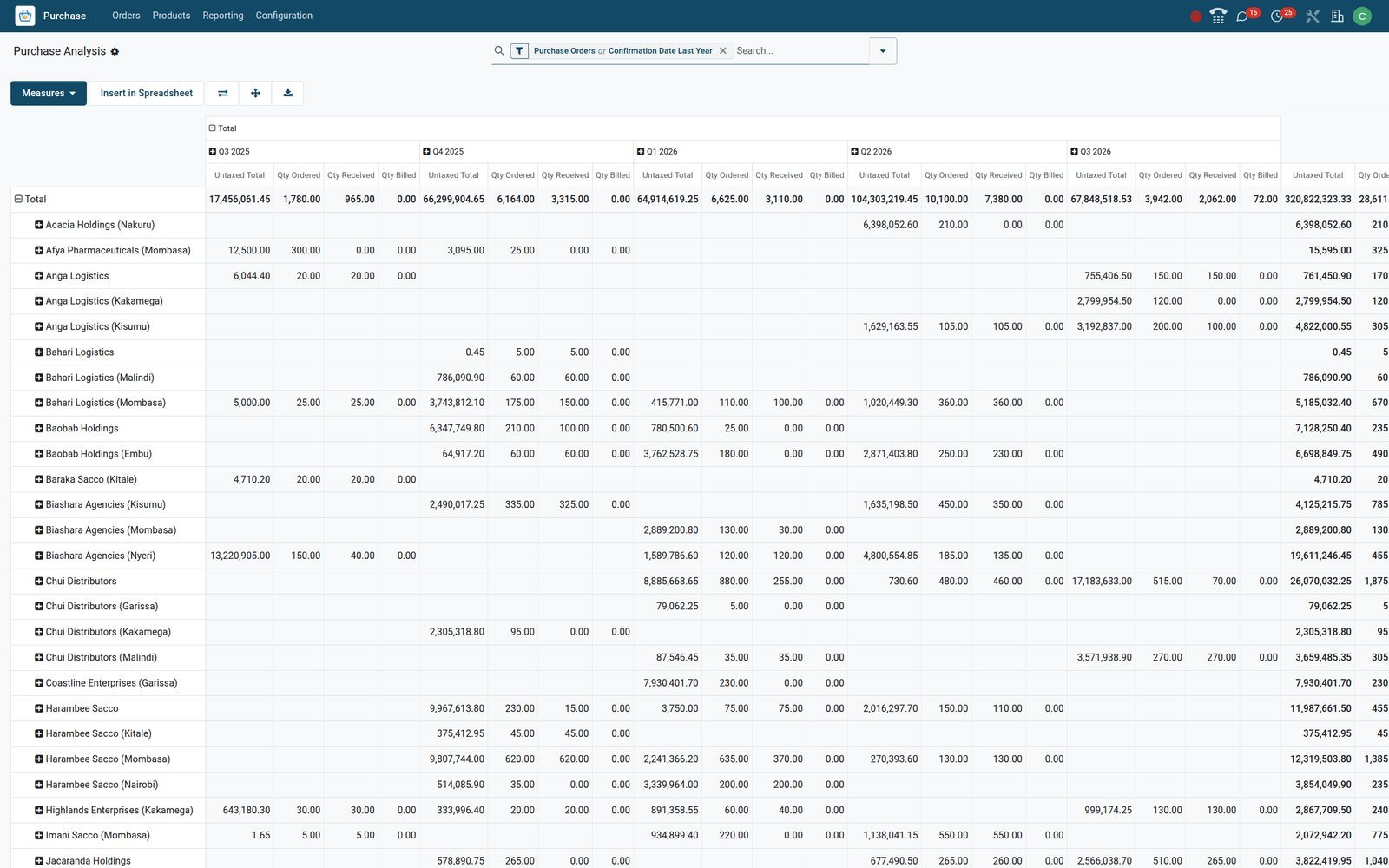Open the debug tools wrench icon

point(1313,16)
